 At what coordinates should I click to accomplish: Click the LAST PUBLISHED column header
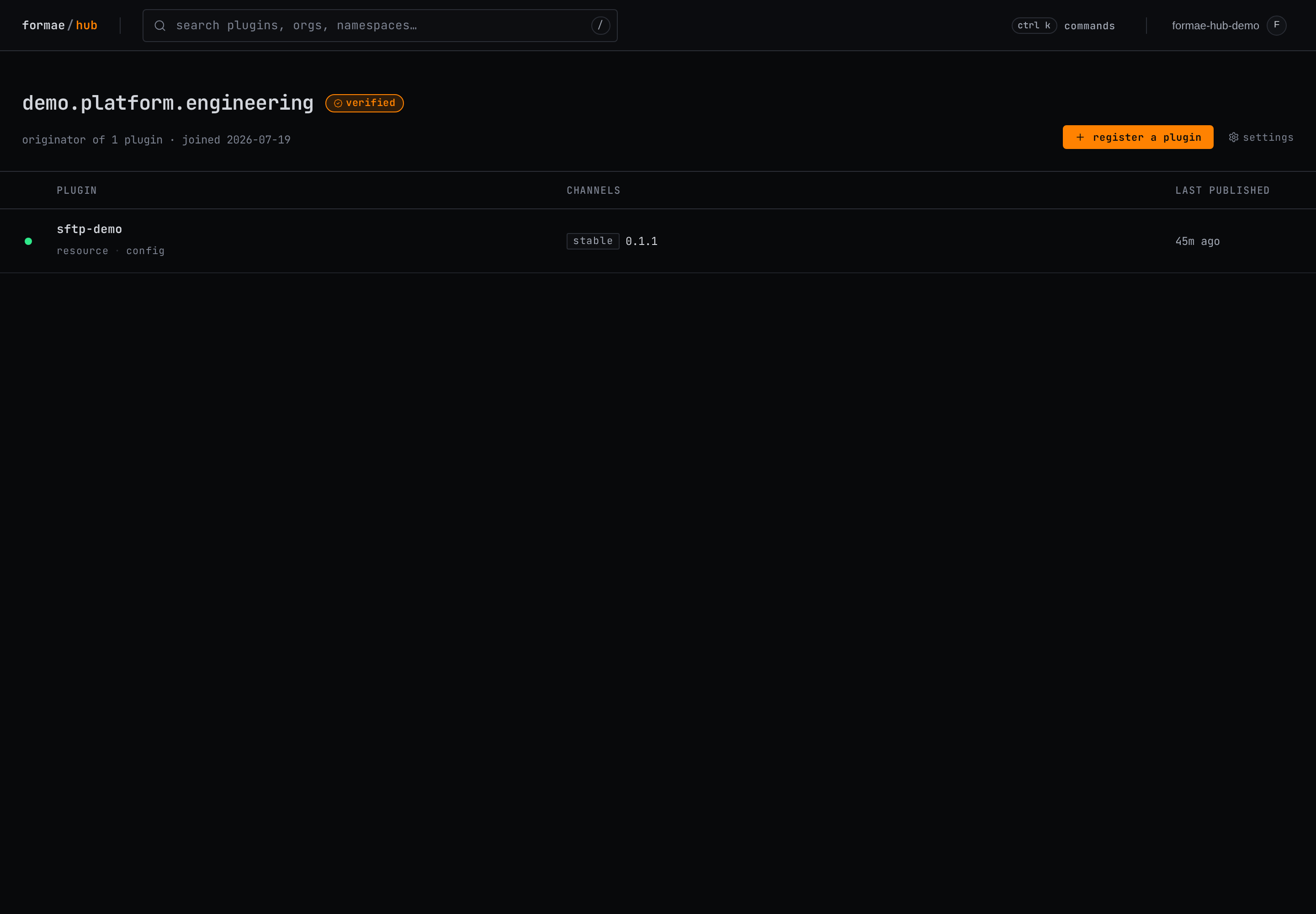click(1222, 190)
